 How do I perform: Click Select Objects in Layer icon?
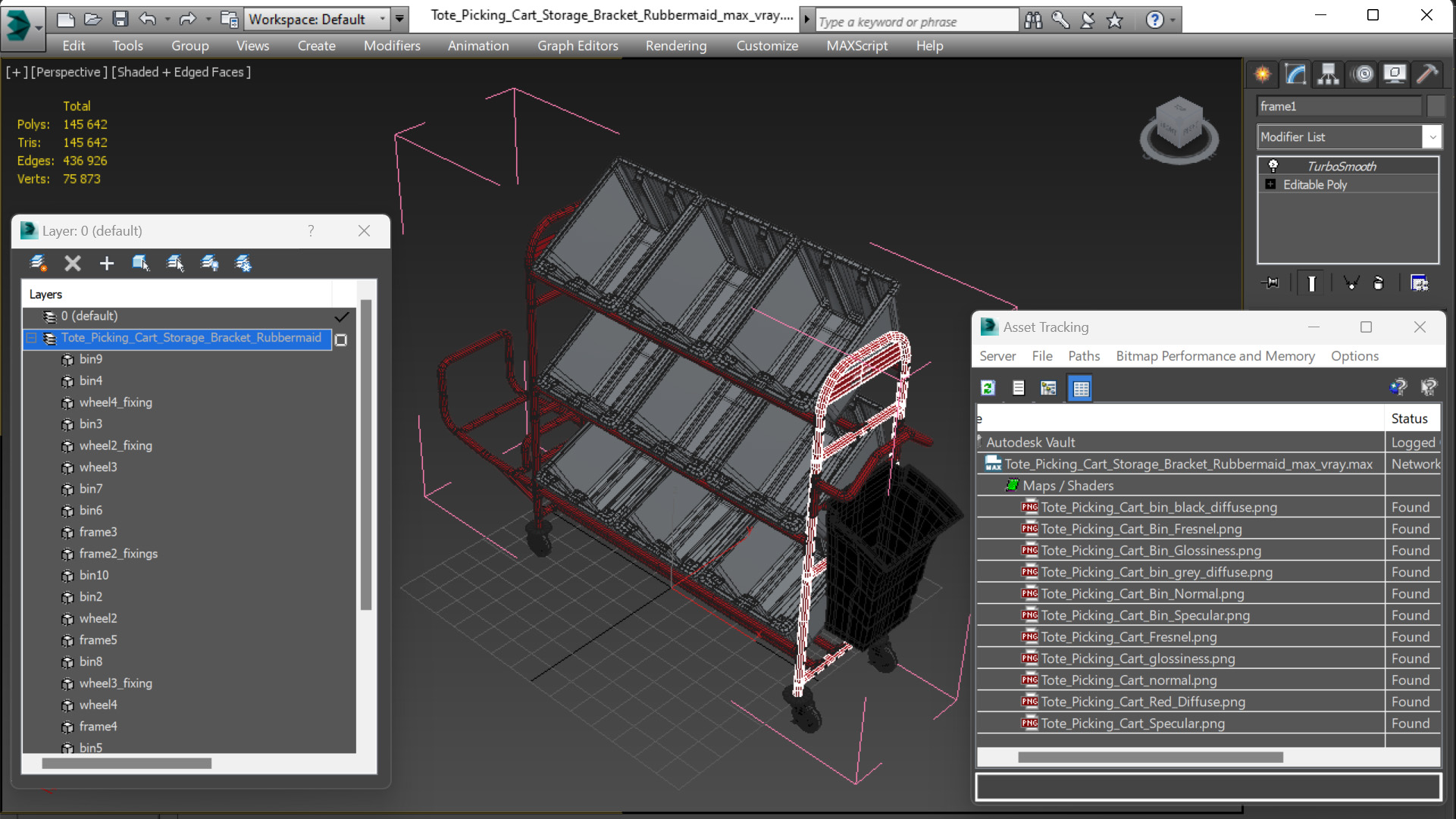click(141, 263)
